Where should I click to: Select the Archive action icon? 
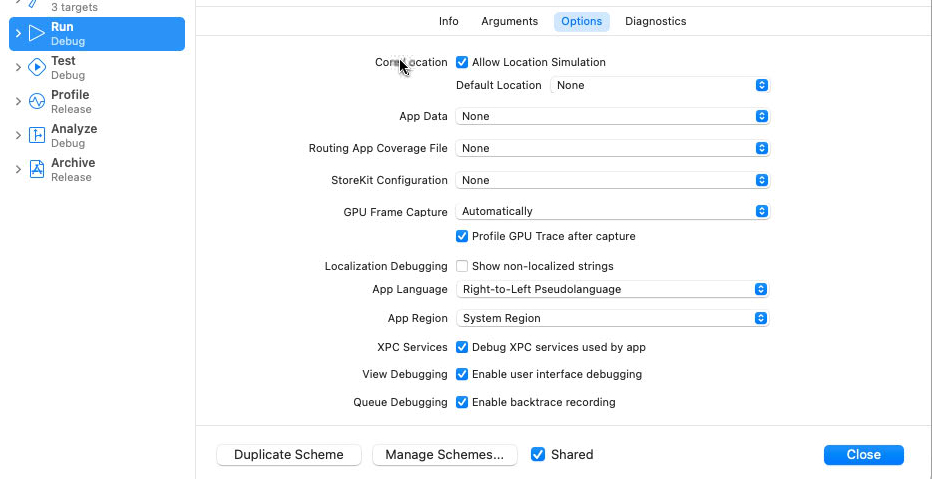coord(37,170)
